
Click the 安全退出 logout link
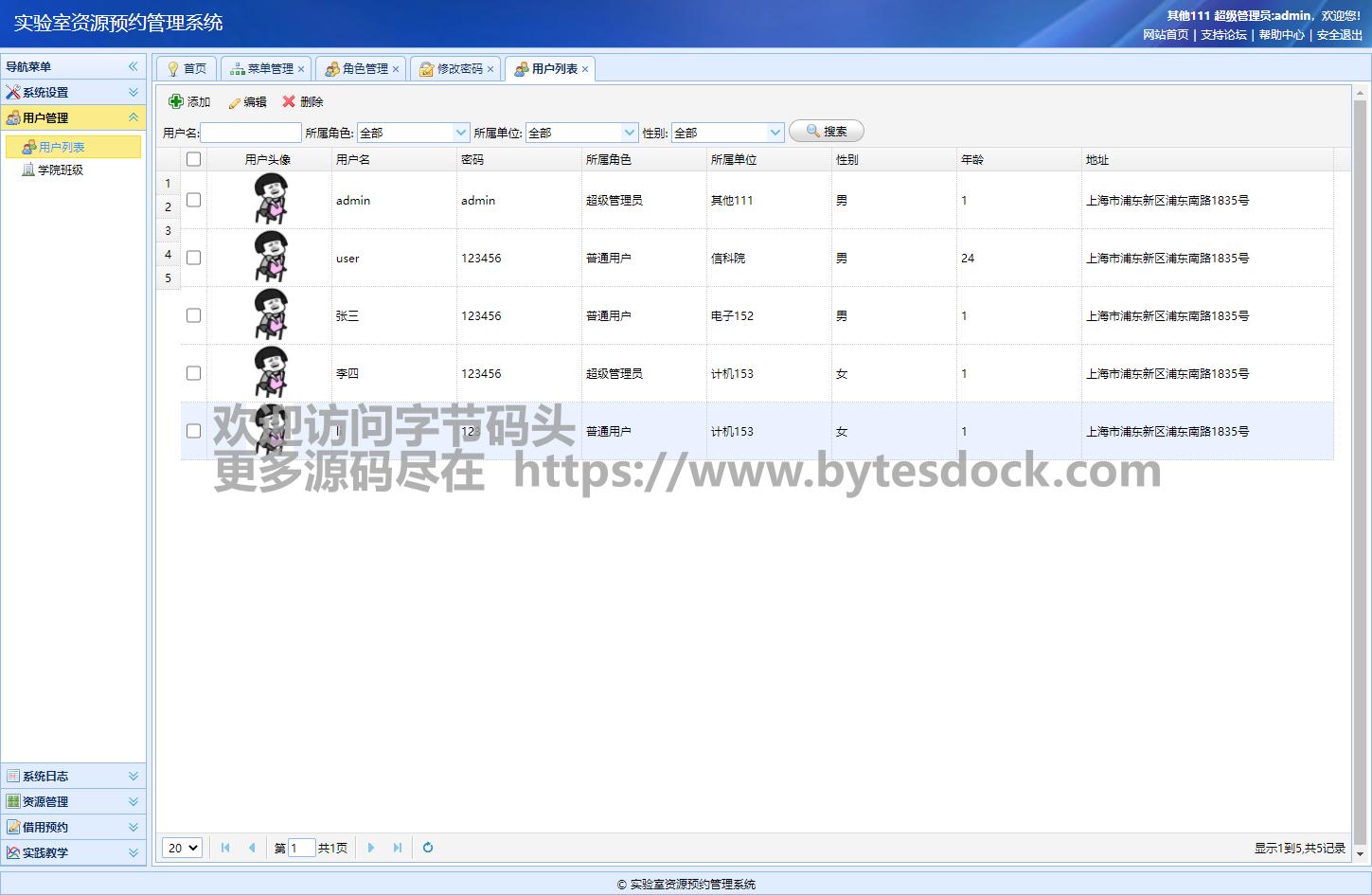tap(1339, 35)
